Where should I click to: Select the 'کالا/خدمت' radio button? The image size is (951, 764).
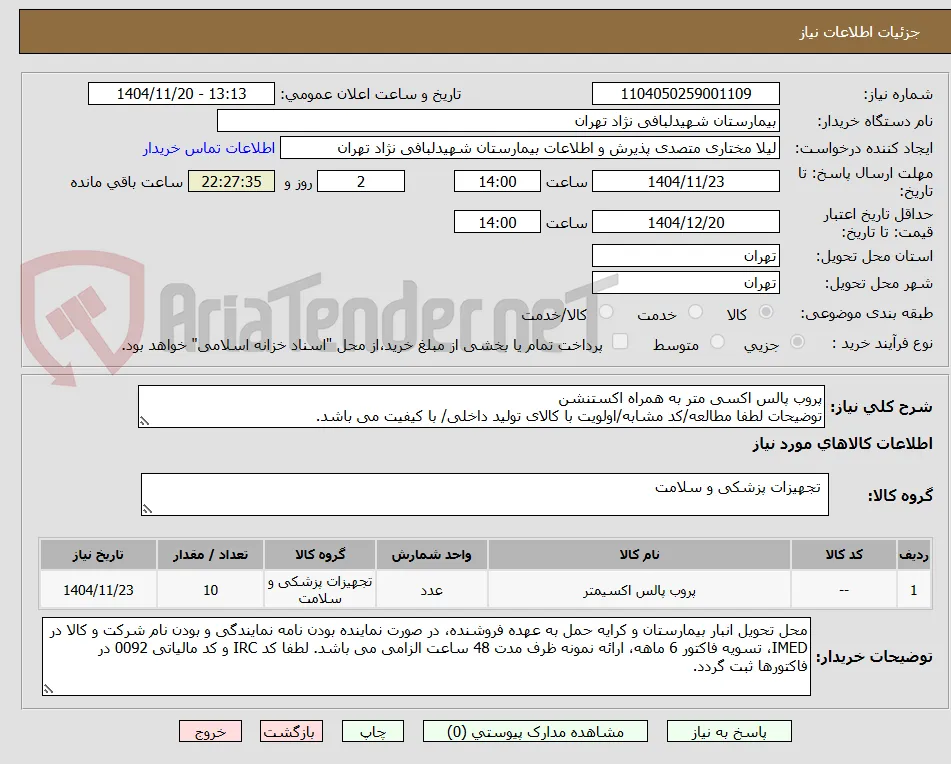coord(606,312)
